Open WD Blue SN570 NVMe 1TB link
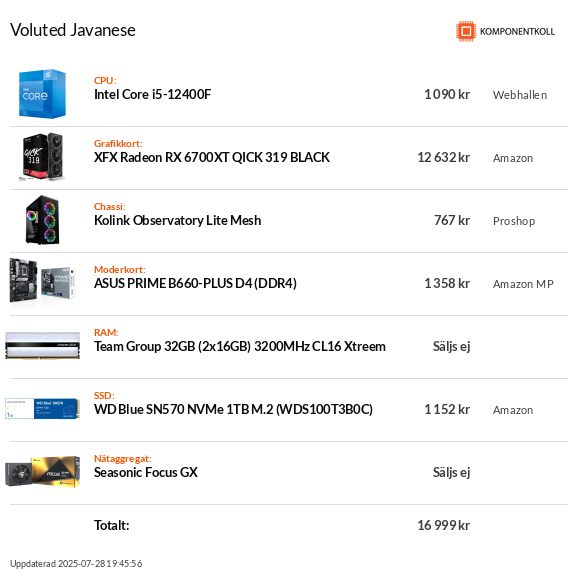Viewport: 577px width, 577px height. (233, 409)
